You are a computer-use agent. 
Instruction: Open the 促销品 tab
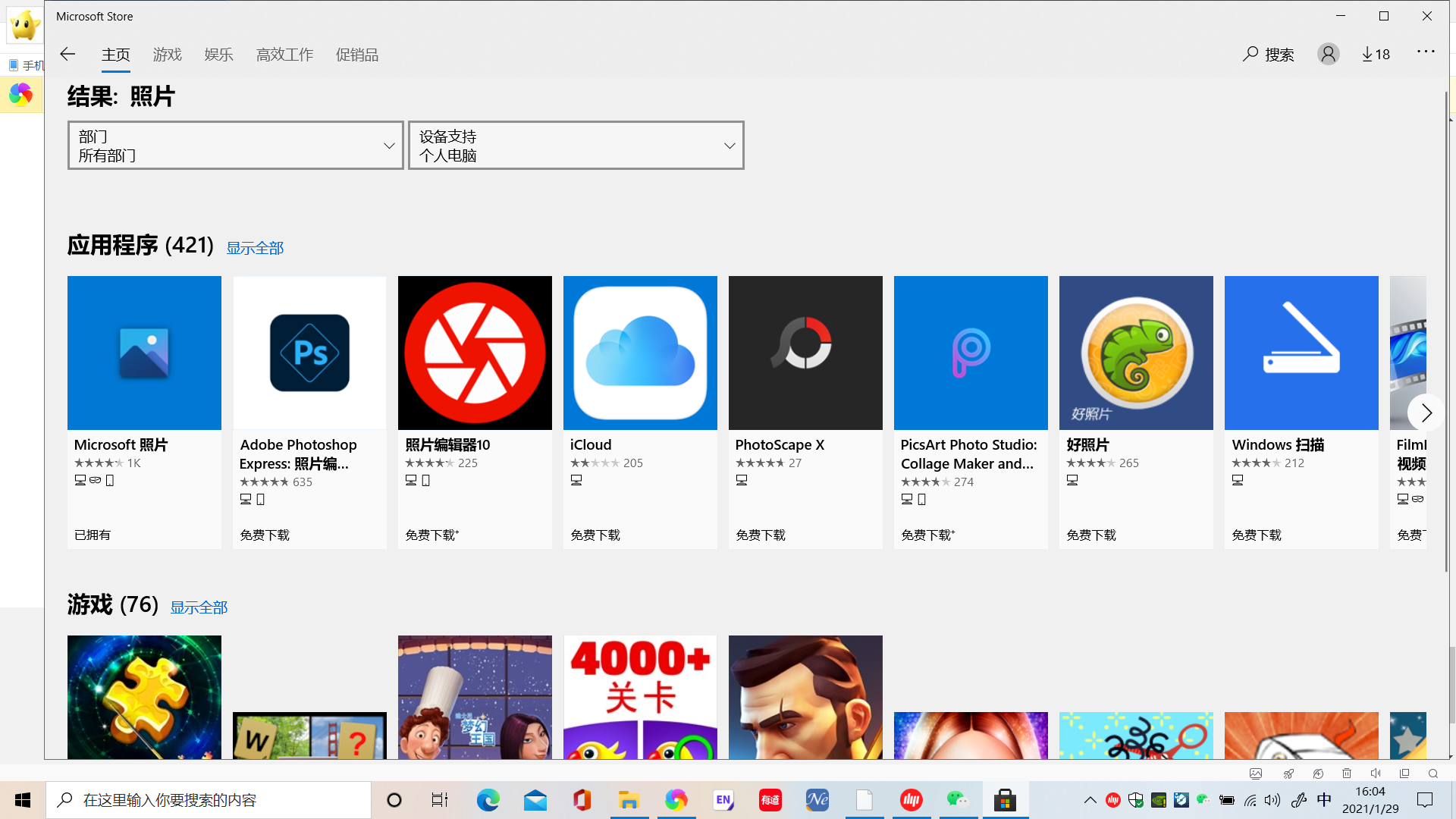[x=356, y=55]
